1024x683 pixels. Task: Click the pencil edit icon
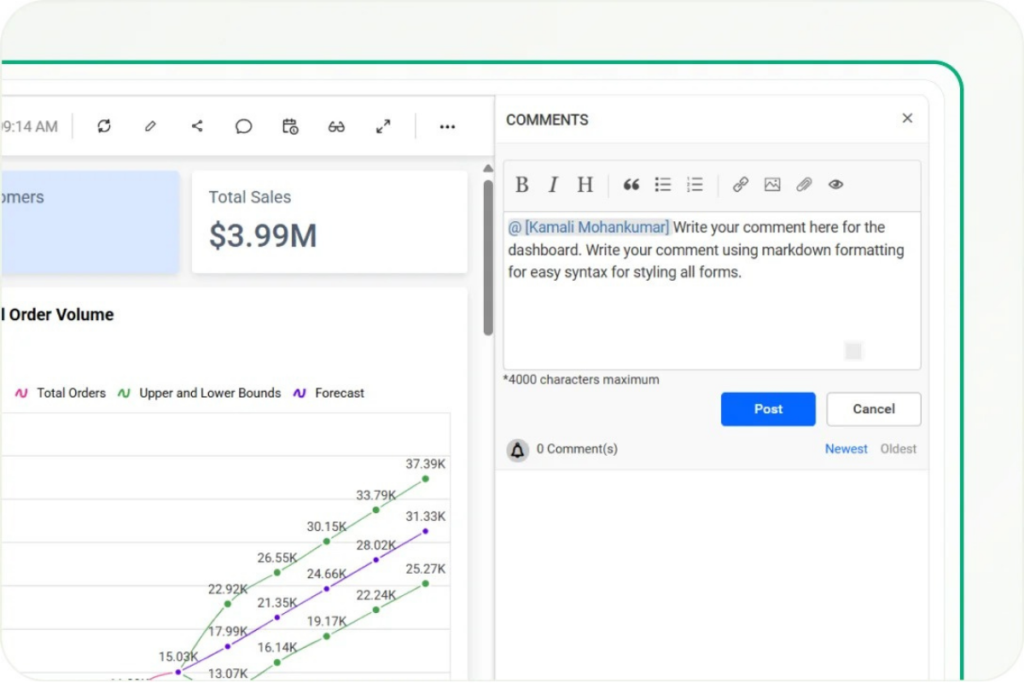point(150,127)
